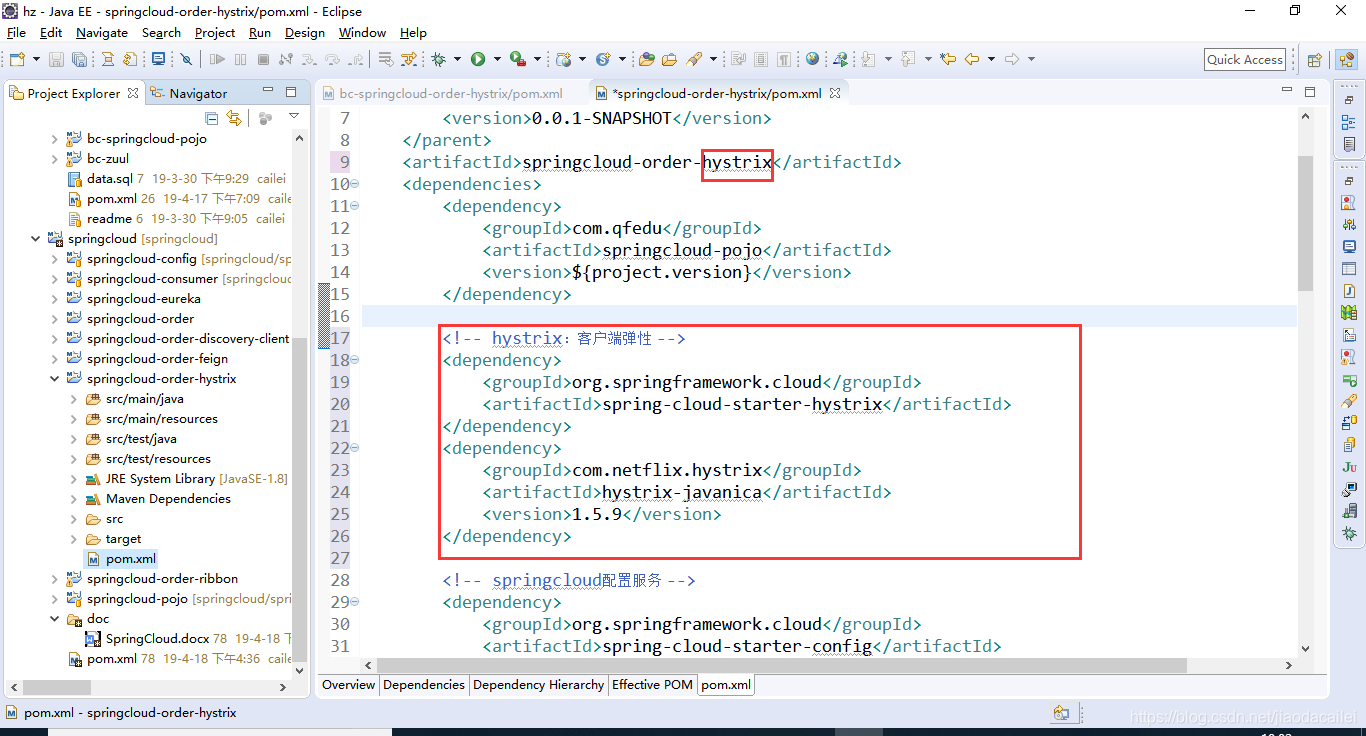Click editor vertical scrollbar thumb
This screenshot has width=1366, height=736.
[1304, 222]
